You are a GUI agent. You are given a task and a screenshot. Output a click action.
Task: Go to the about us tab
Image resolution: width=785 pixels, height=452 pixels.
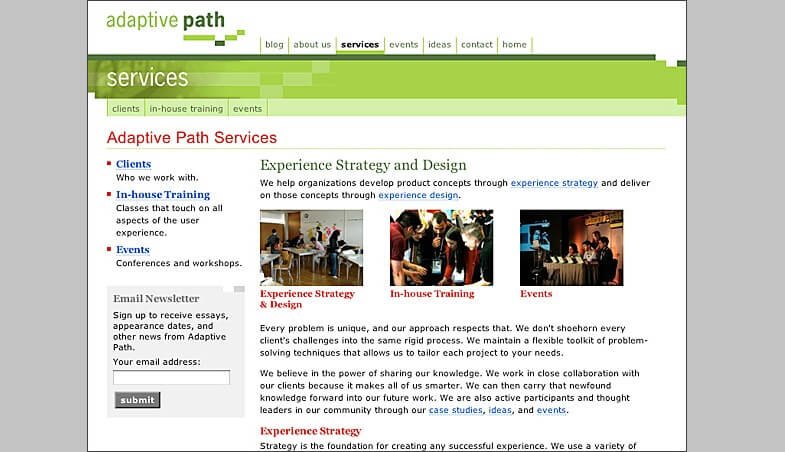(312, 45)
